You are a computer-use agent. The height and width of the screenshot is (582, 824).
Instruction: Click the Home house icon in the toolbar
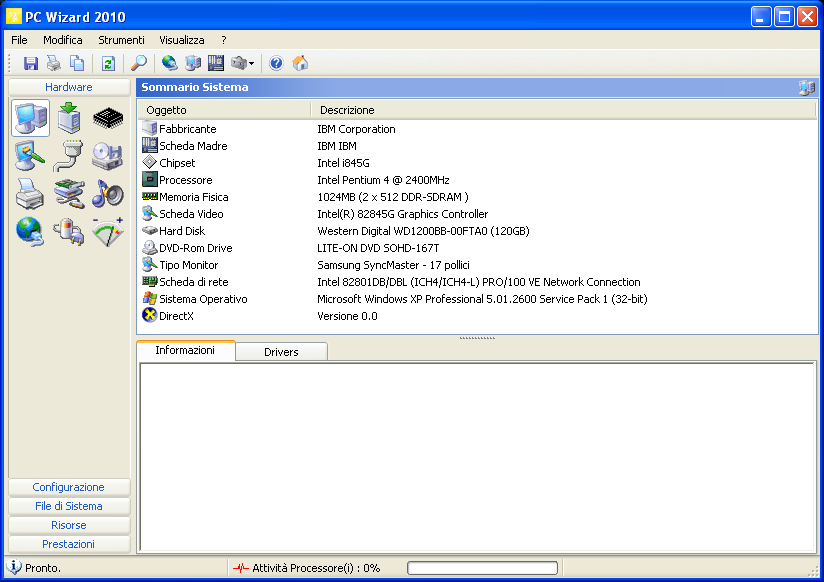[x=300, y=64]
